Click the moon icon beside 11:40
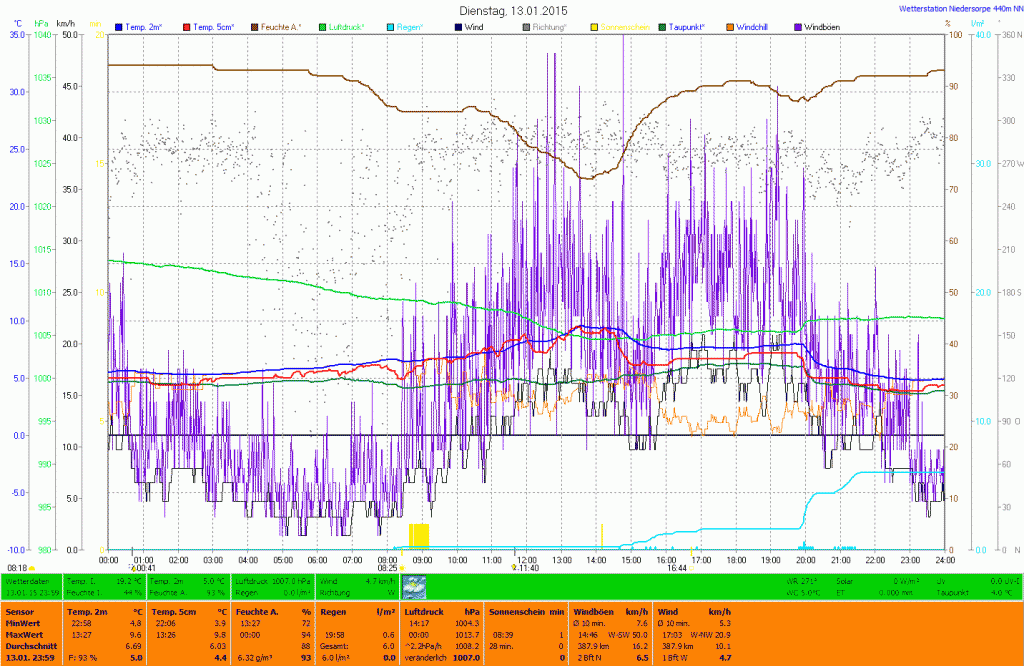The width and height of the screenshot is (1024, 666). pyautogui.click(x=514, y=567)
